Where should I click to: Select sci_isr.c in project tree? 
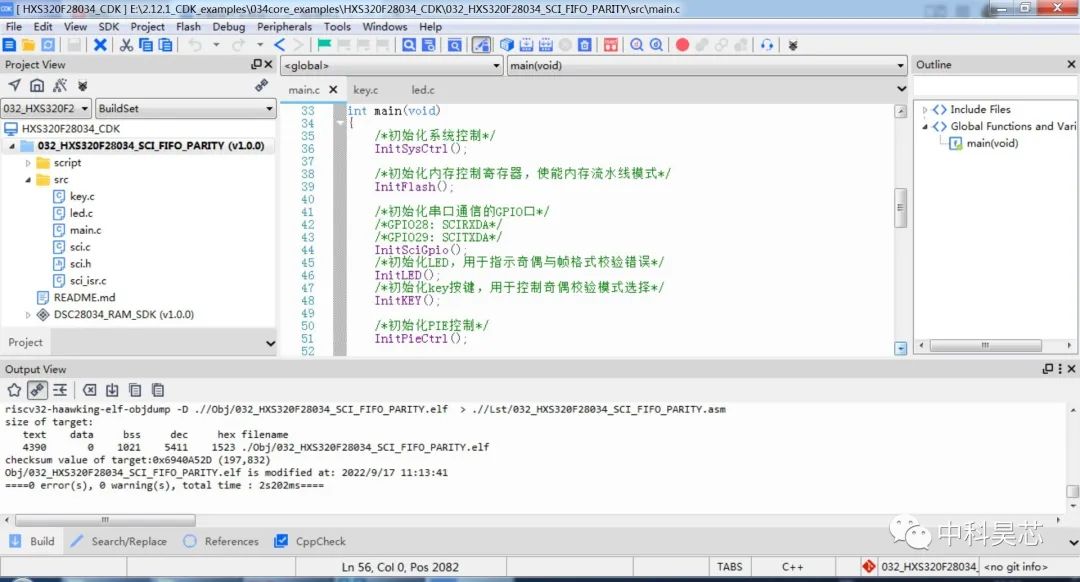(x=88, y=281)
